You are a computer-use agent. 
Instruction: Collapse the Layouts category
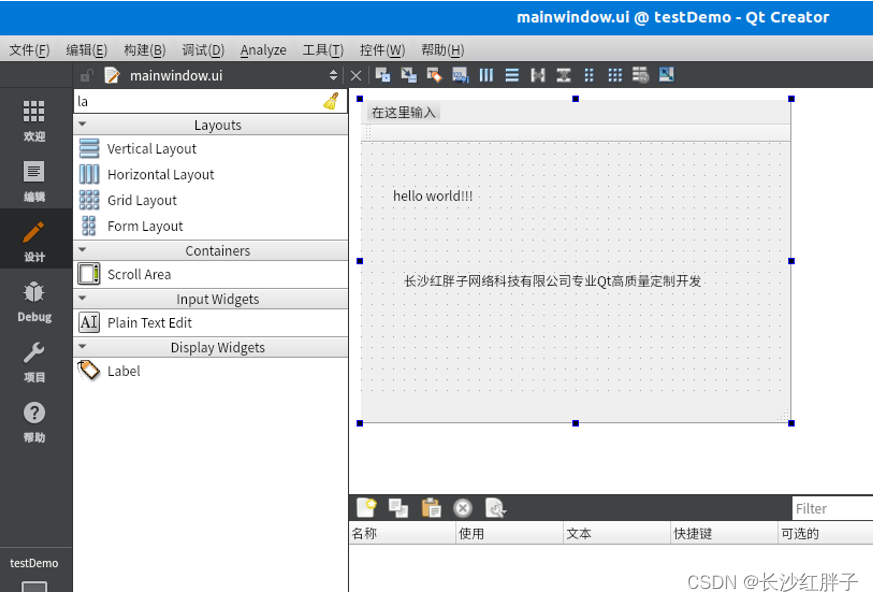coord(82,124)
